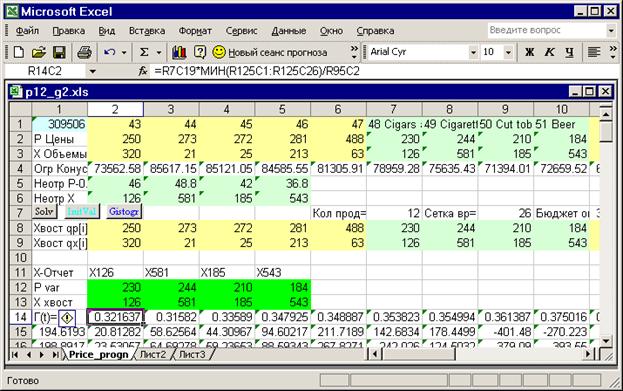Open the Вид menu
623x391 pixels.
pyautogui.click(x=106, y=31)
